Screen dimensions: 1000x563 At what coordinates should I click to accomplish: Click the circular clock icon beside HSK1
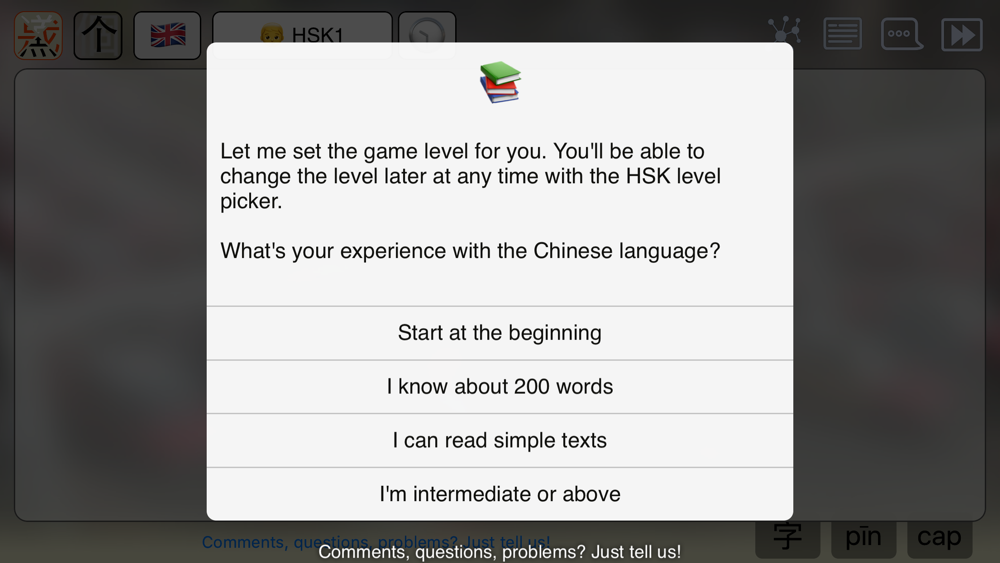[427, 36]
